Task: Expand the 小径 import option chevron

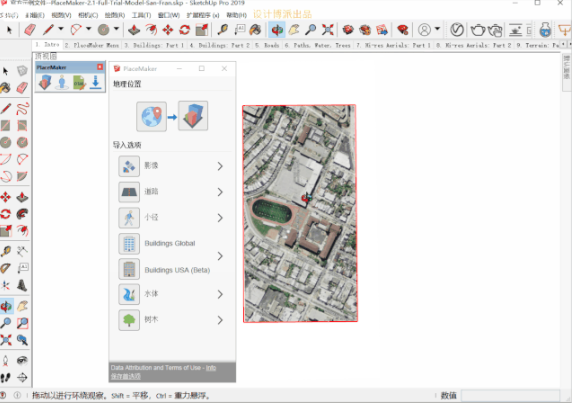Action: pyautogui.click(x=220, y=218)
